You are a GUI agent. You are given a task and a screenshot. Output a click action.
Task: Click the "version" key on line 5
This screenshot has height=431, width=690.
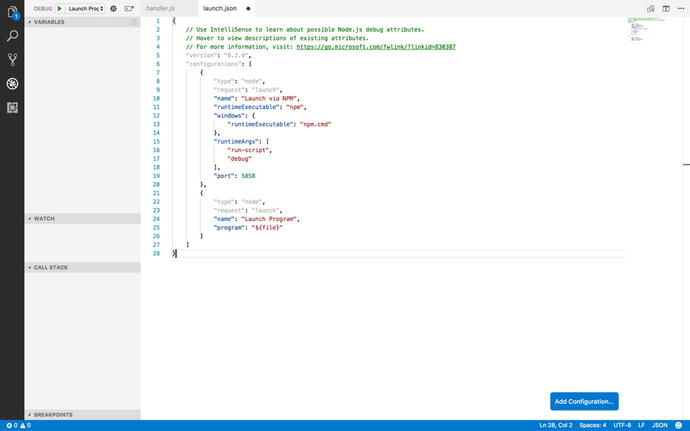(x=202, y=55)
